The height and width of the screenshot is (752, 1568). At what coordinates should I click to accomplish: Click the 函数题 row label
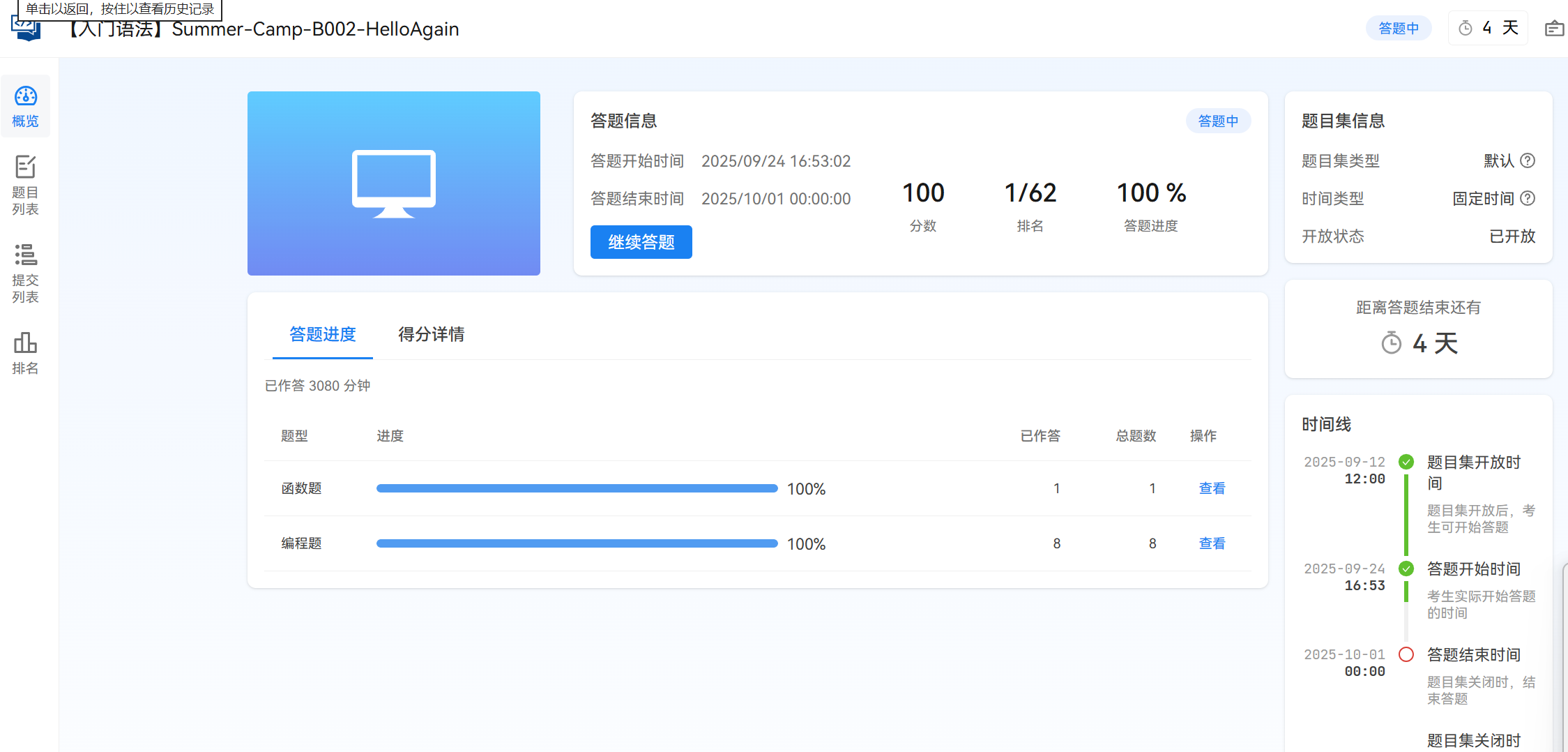[301, 488]
